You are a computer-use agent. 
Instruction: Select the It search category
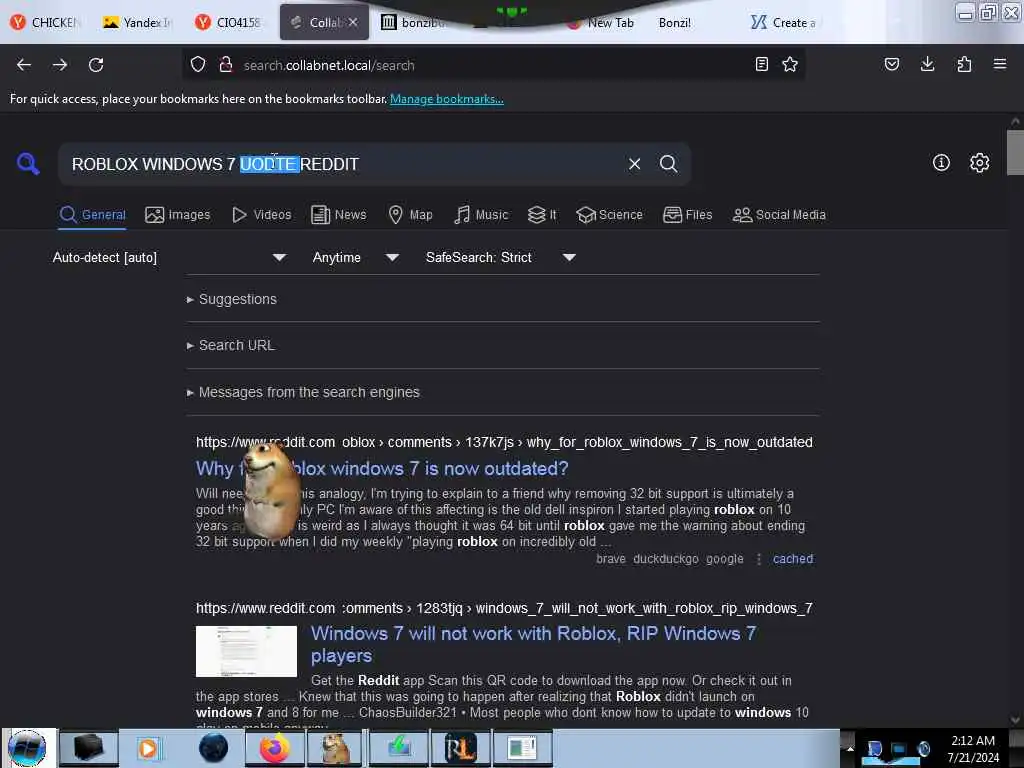tap(542, 214)
